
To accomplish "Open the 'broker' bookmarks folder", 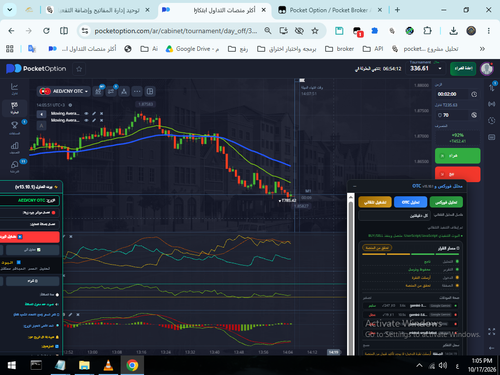I will tap(339, 49).
